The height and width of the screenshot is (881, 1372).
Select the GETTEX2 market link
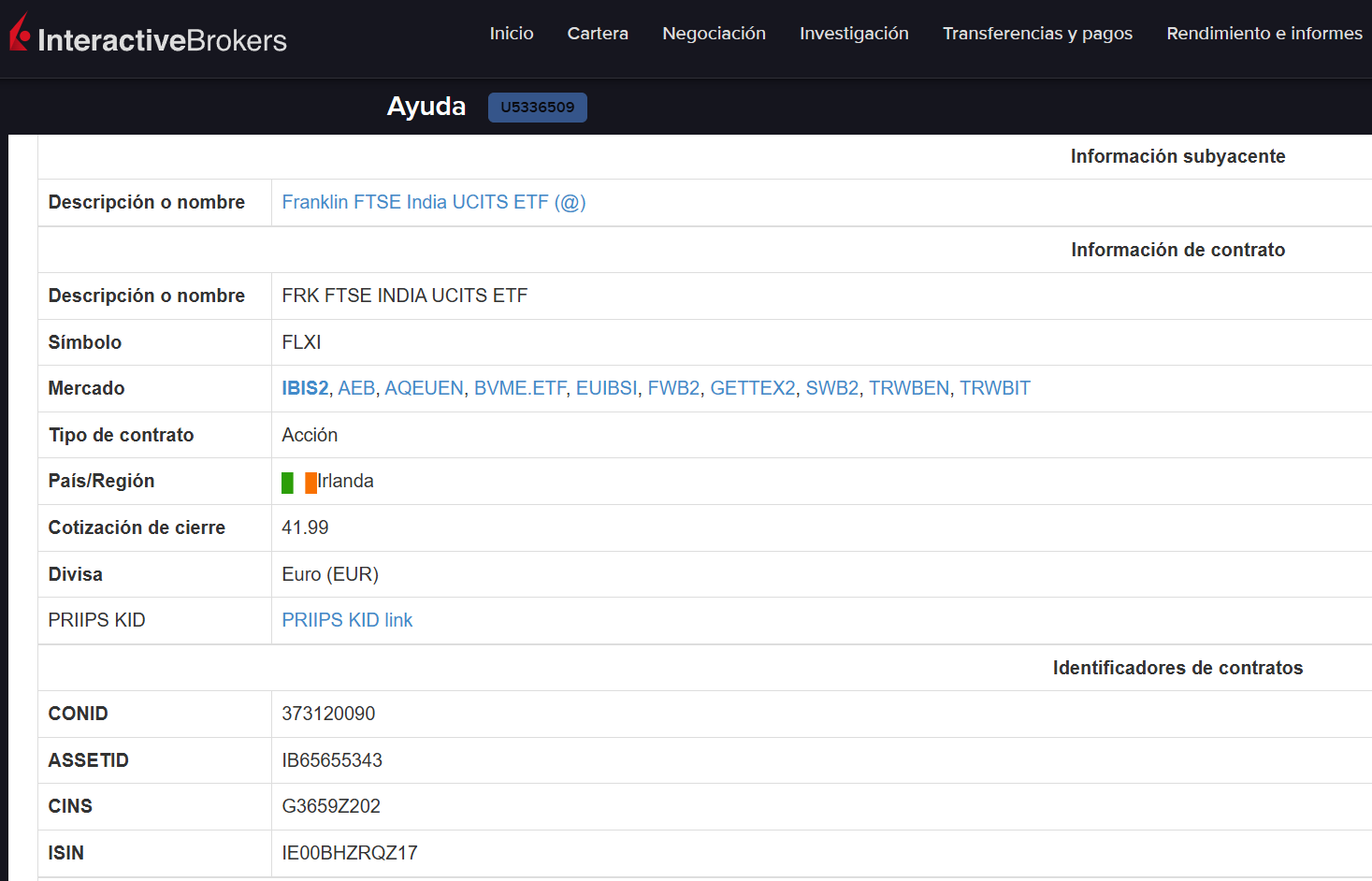click(x=753, y=388)
